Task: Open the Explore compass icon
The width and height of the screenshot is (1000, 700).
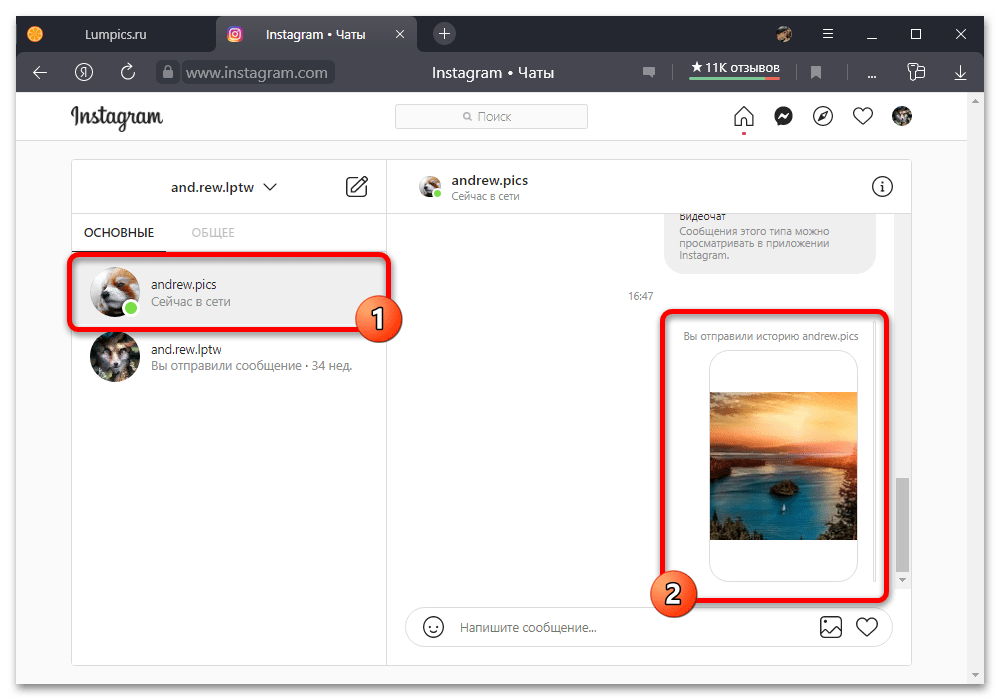Action: pos(823,117)
